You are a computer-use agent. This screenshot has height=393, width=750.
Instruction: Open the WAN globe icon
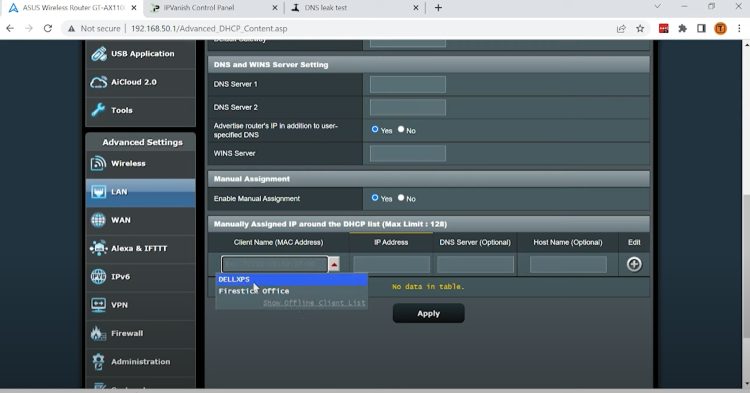(98, 220)
